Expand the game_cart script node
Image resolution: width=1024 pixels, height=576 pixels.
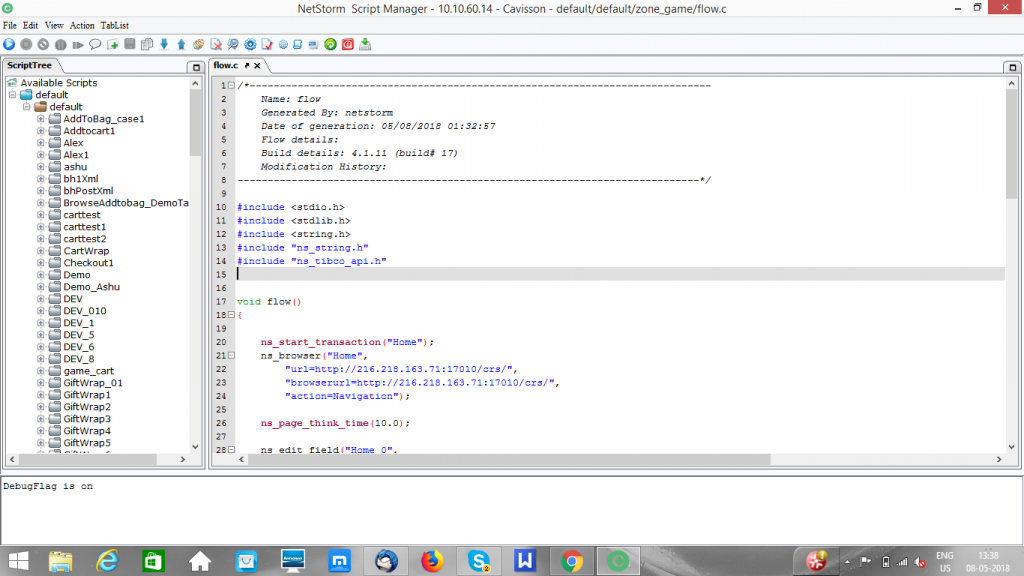pyautogui.click(x=40, y=371)
